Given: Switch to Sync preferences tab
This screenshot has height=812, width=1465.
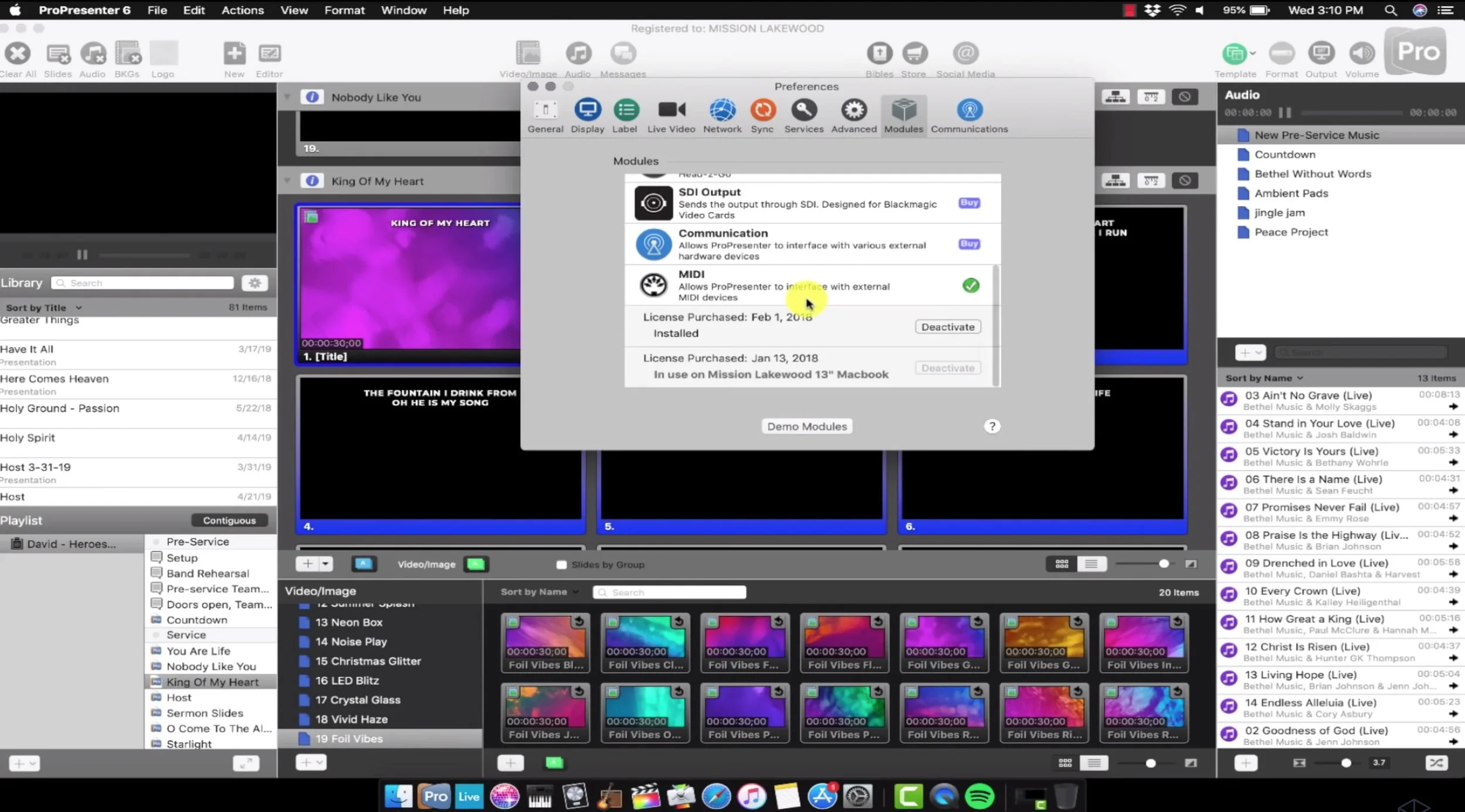Looking at the screenshot, I should pos(762,116).
